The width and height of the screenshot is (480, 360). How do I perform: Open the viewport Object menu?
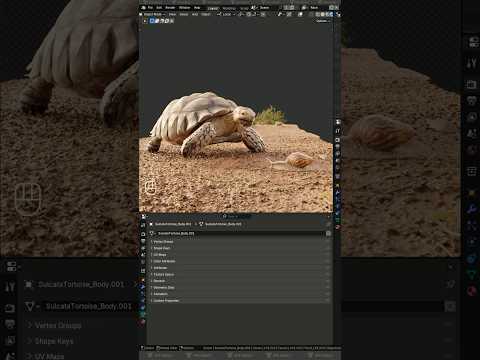[x=206, y=14]
